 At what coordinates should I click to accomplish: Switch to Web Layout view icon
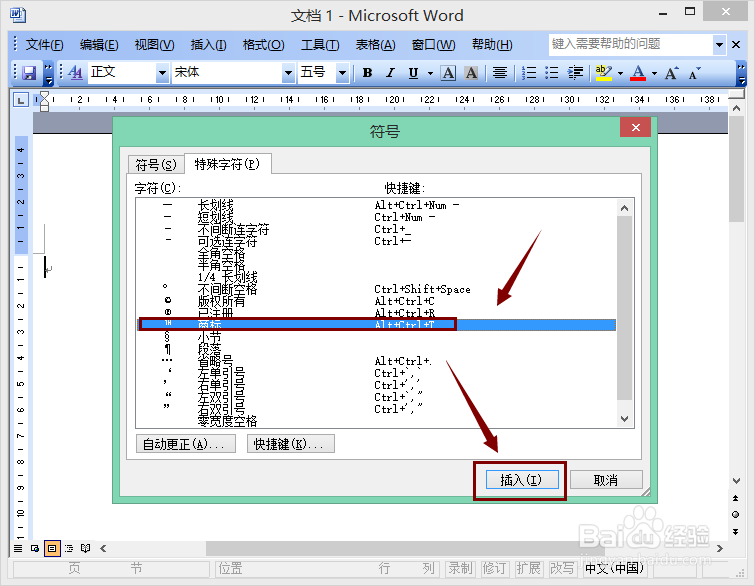point(35,548)
